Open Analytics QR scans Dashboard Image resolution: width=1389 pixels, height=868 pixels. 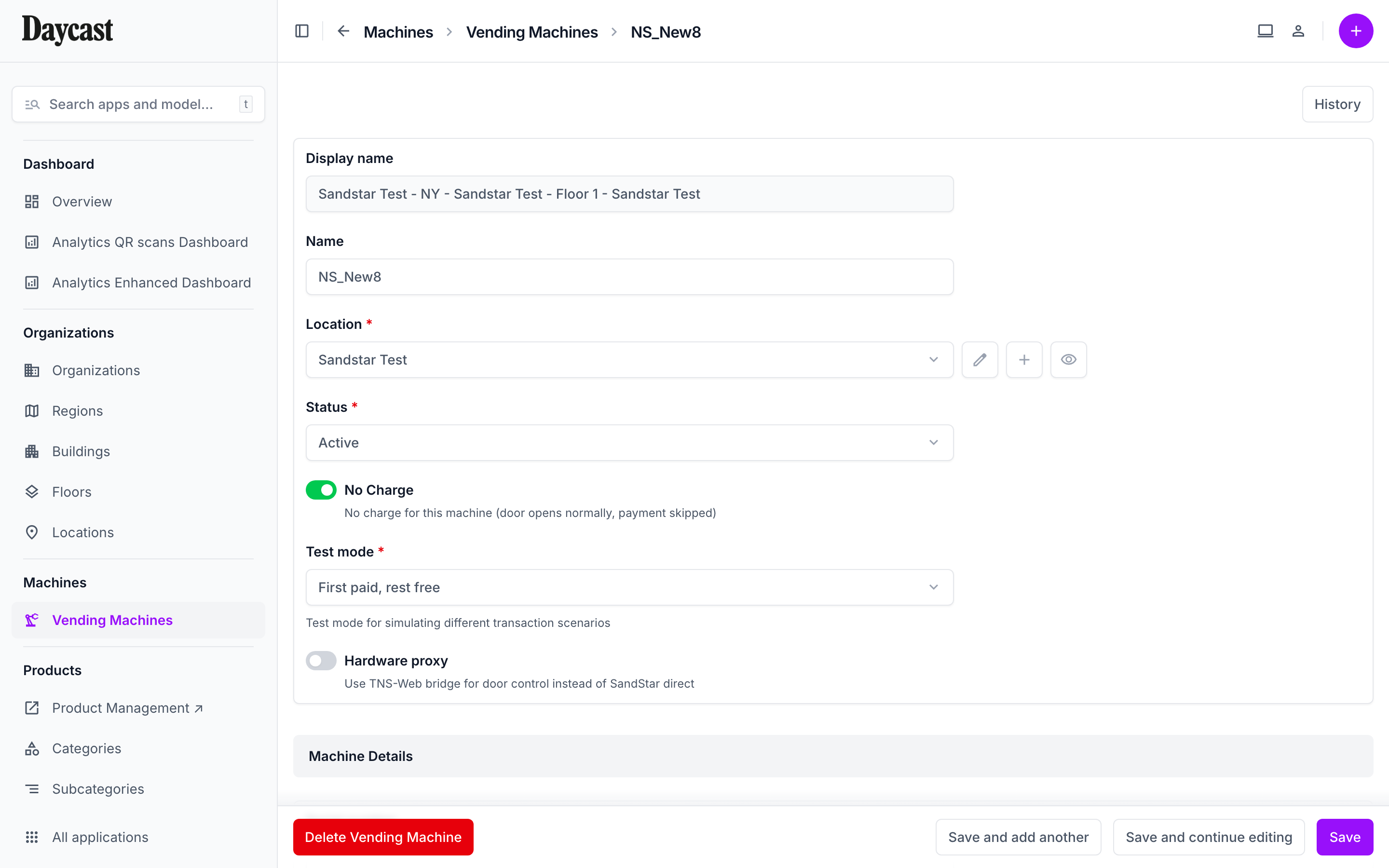150,242
